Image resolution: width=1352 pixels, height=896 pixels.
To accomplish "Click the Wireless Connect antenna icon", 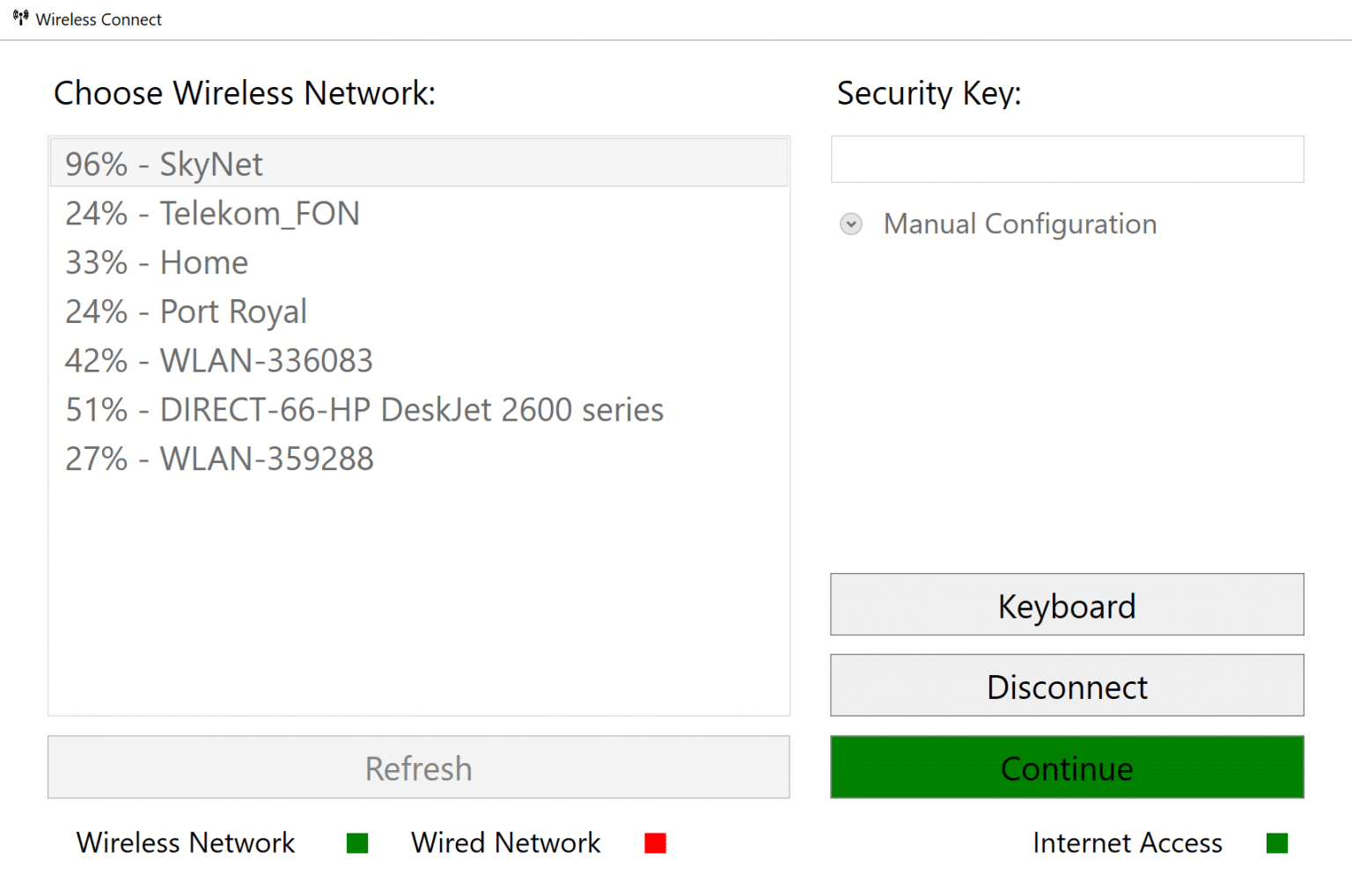I will coord(19,17).
